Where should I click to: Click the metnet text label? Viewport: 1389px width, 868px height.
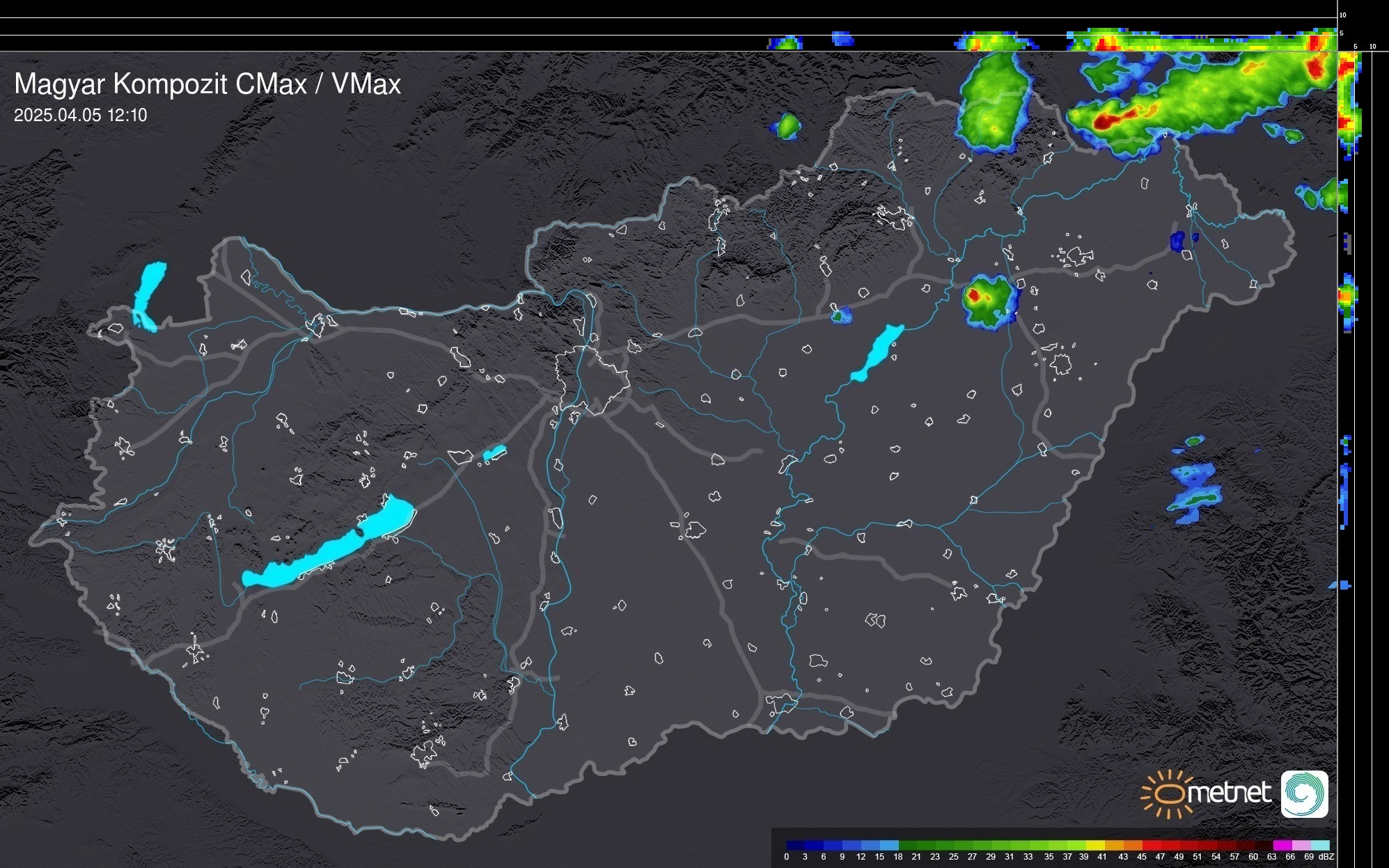(1229, 794)
